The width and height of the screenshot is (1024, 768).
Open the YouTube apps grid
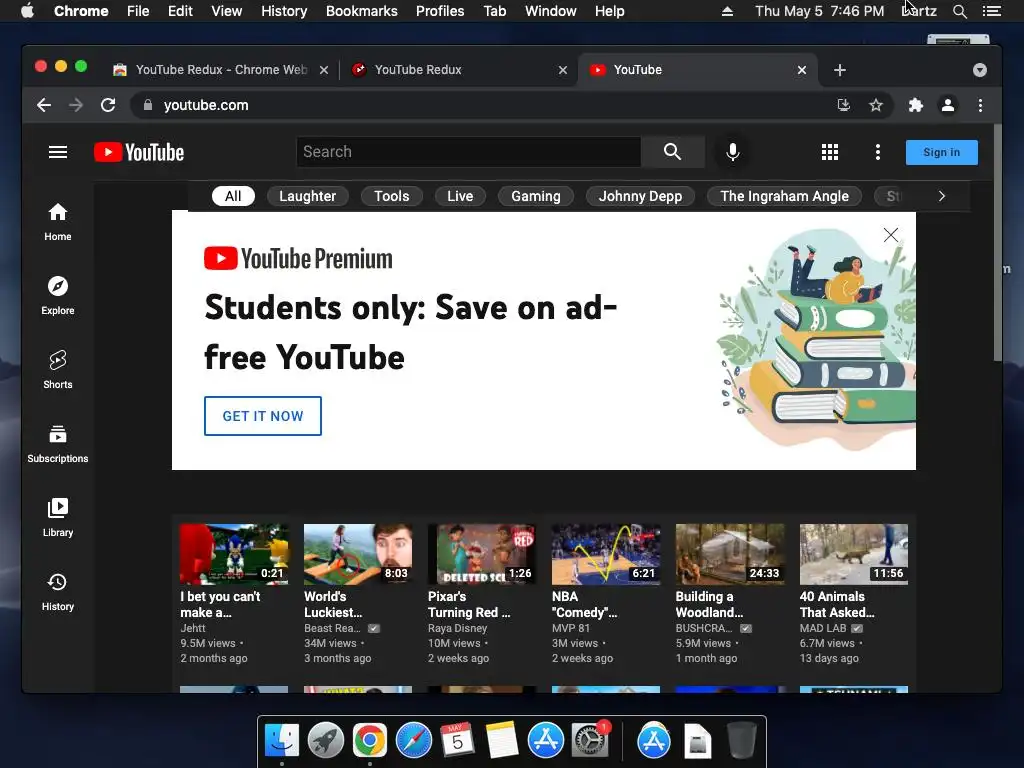click(829, 152)
